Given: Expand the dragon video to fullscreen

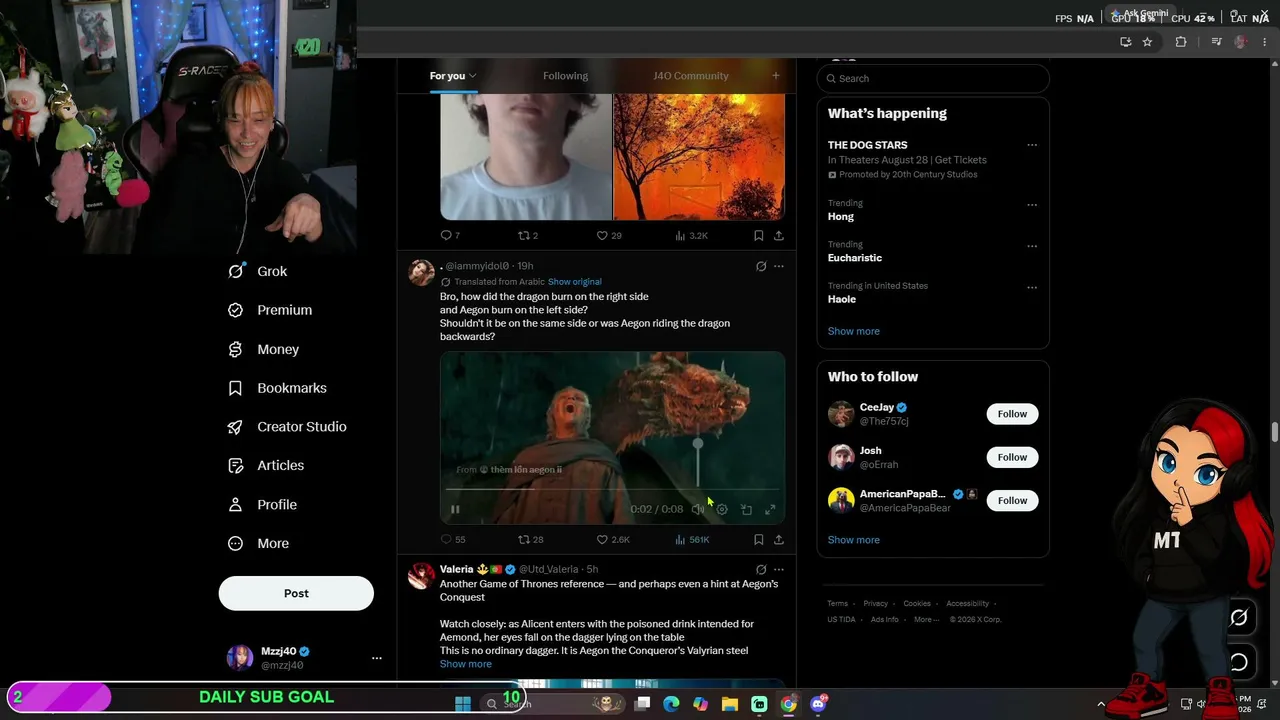Looking at the screenshot, I should pyautogui.click(x=770, y=509).
